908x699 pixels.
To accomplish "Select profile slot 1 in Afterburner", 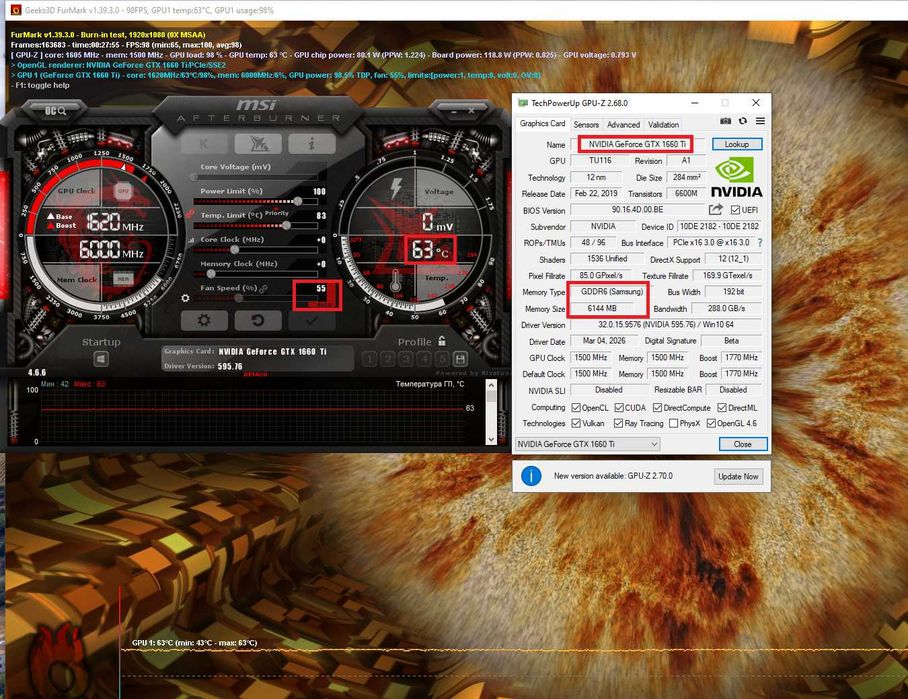I will point(370,359).
